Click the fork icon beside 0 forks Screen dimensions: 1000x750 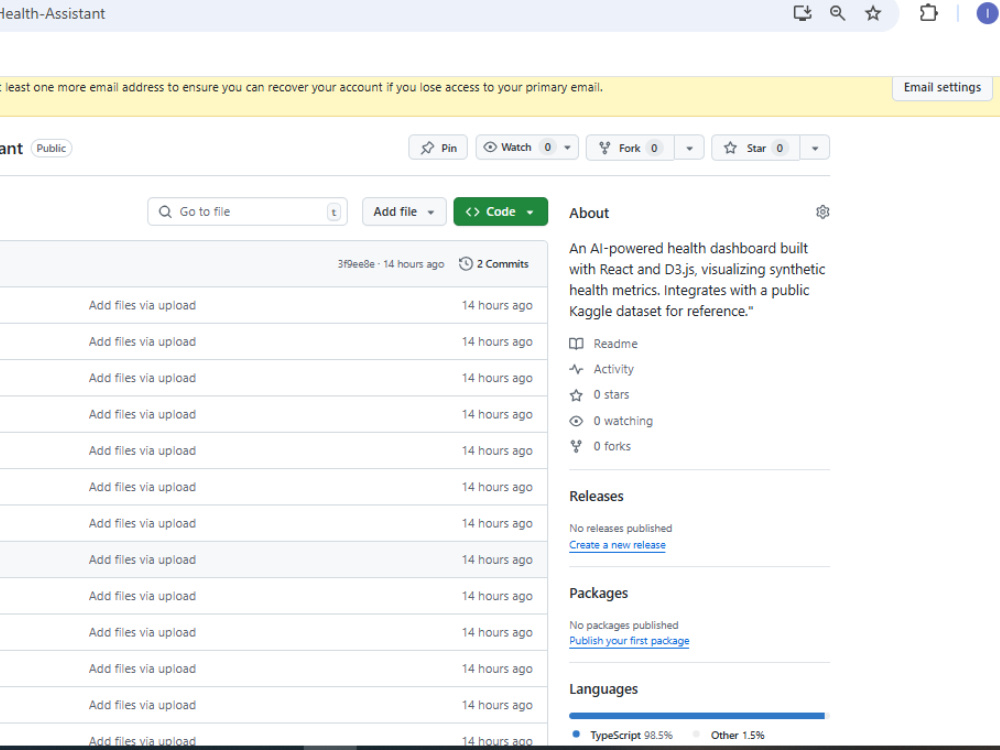click(576, 446)
